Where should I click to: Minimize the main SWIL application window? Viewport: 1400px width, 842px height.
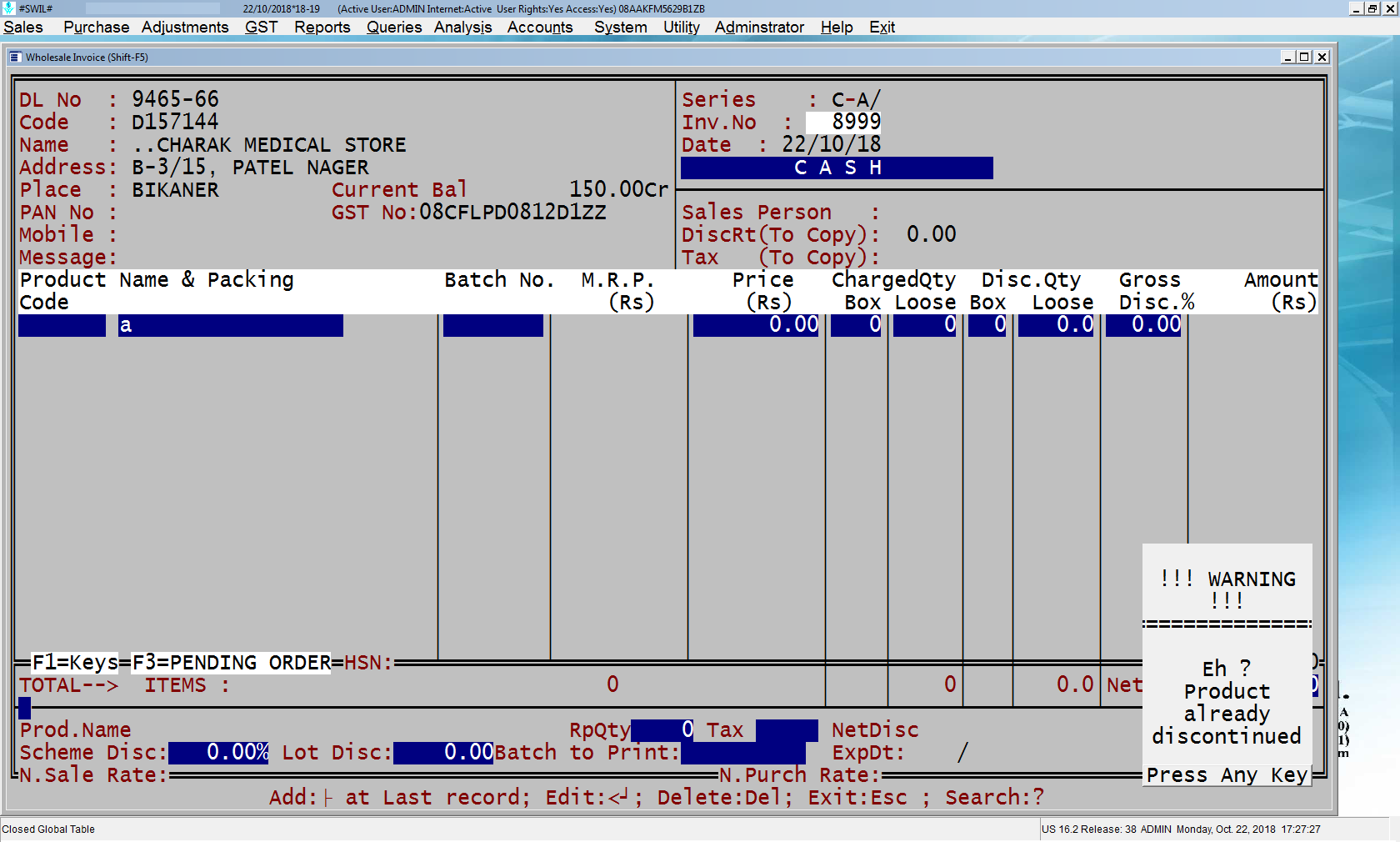point(1356,8)
